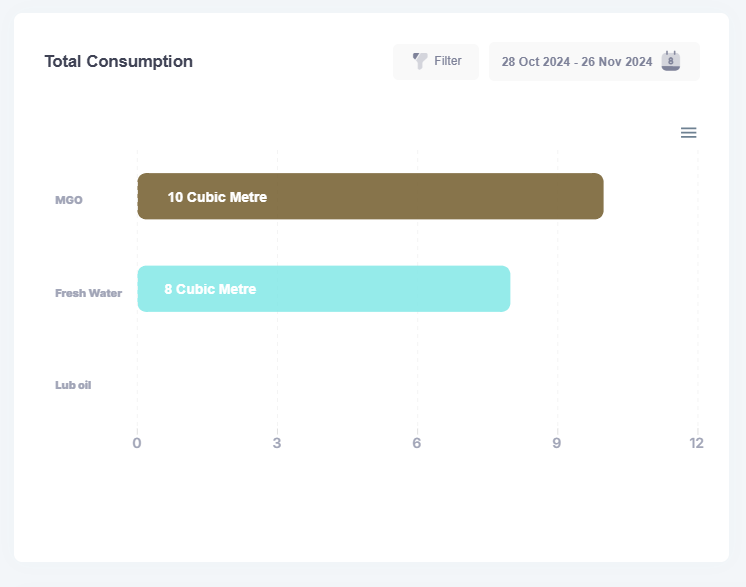
Task: Click the calendar icon in date range
Action: (671, 61)
